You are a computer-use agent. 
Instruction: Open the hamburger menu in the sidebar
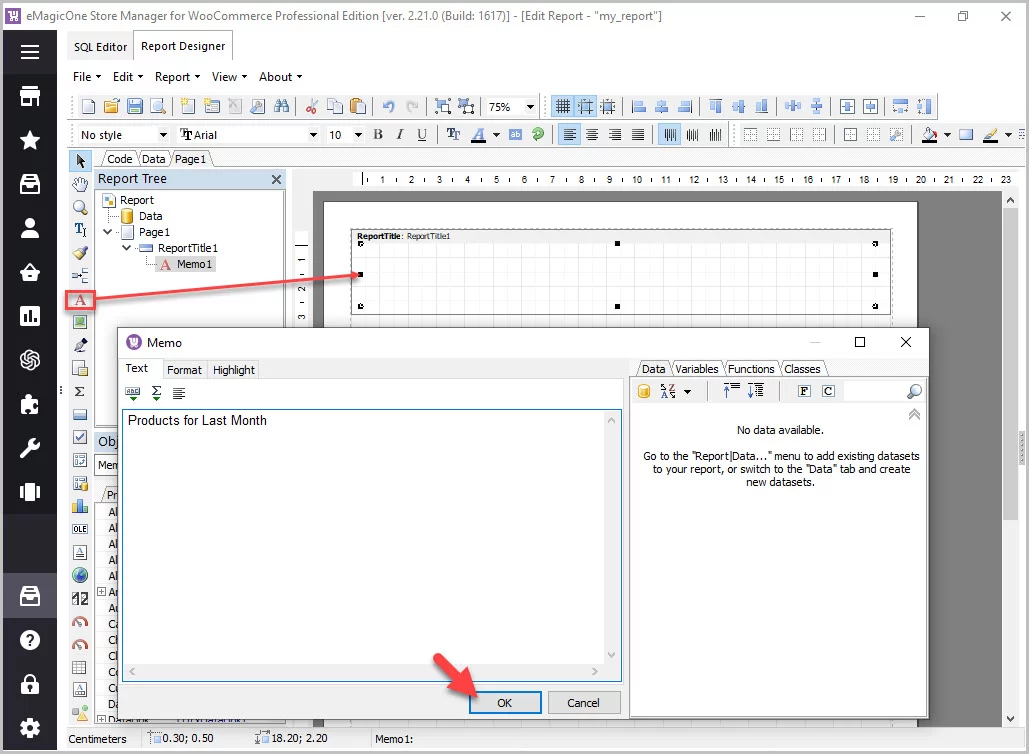point(30,53)
